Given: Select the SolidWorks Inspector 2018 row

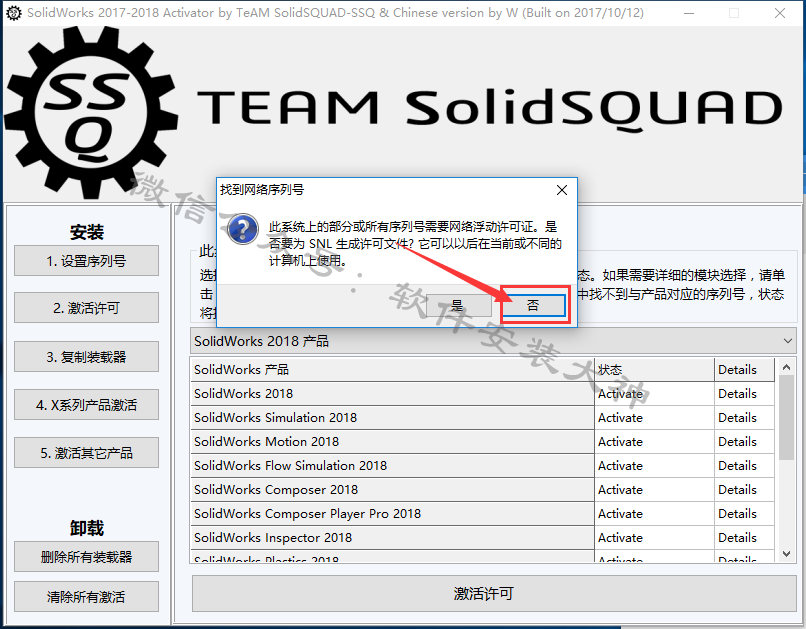Looking at the screenshot, I should 392,538.
